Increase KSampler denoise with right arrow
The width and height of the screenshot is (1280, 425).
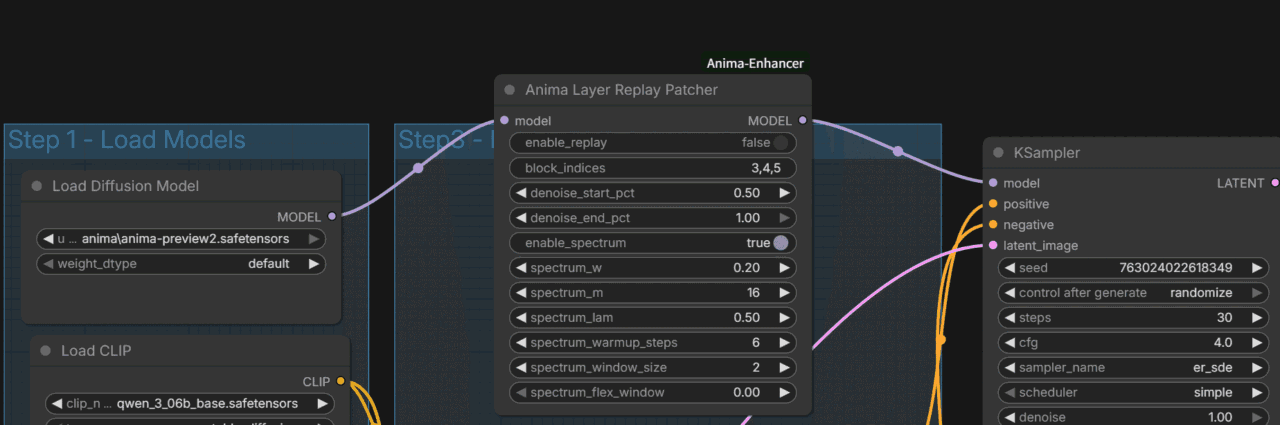point(1255,418)
